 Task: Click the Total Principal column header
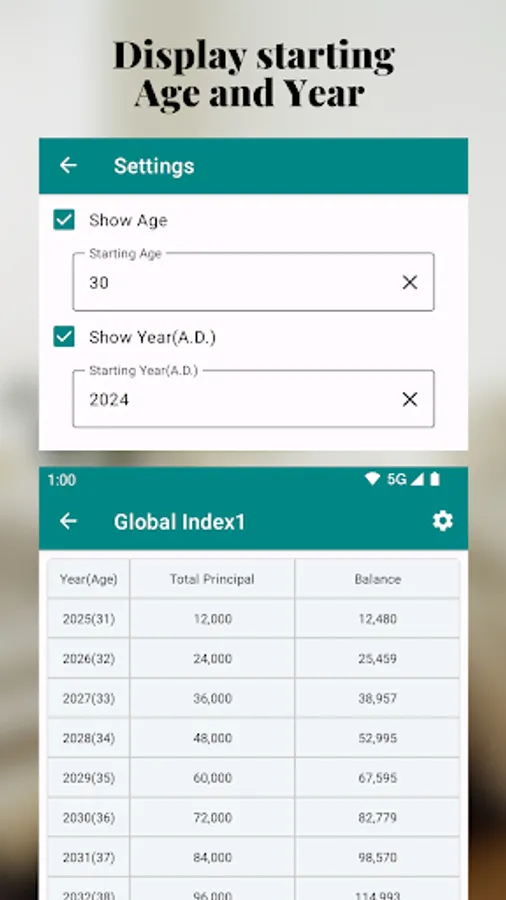tap(212, 579)
